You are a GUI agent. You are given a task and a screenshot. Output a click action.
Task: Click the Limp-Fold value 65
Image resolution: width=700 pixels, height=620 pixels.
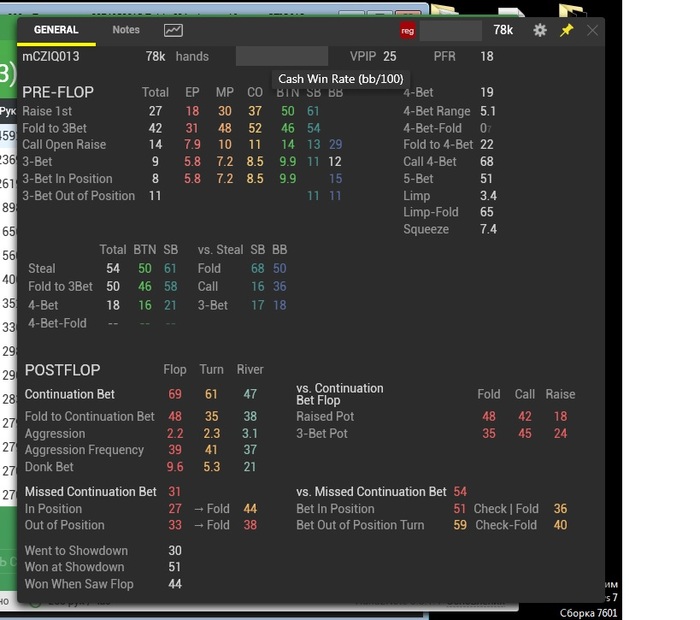tap(487, 212)
